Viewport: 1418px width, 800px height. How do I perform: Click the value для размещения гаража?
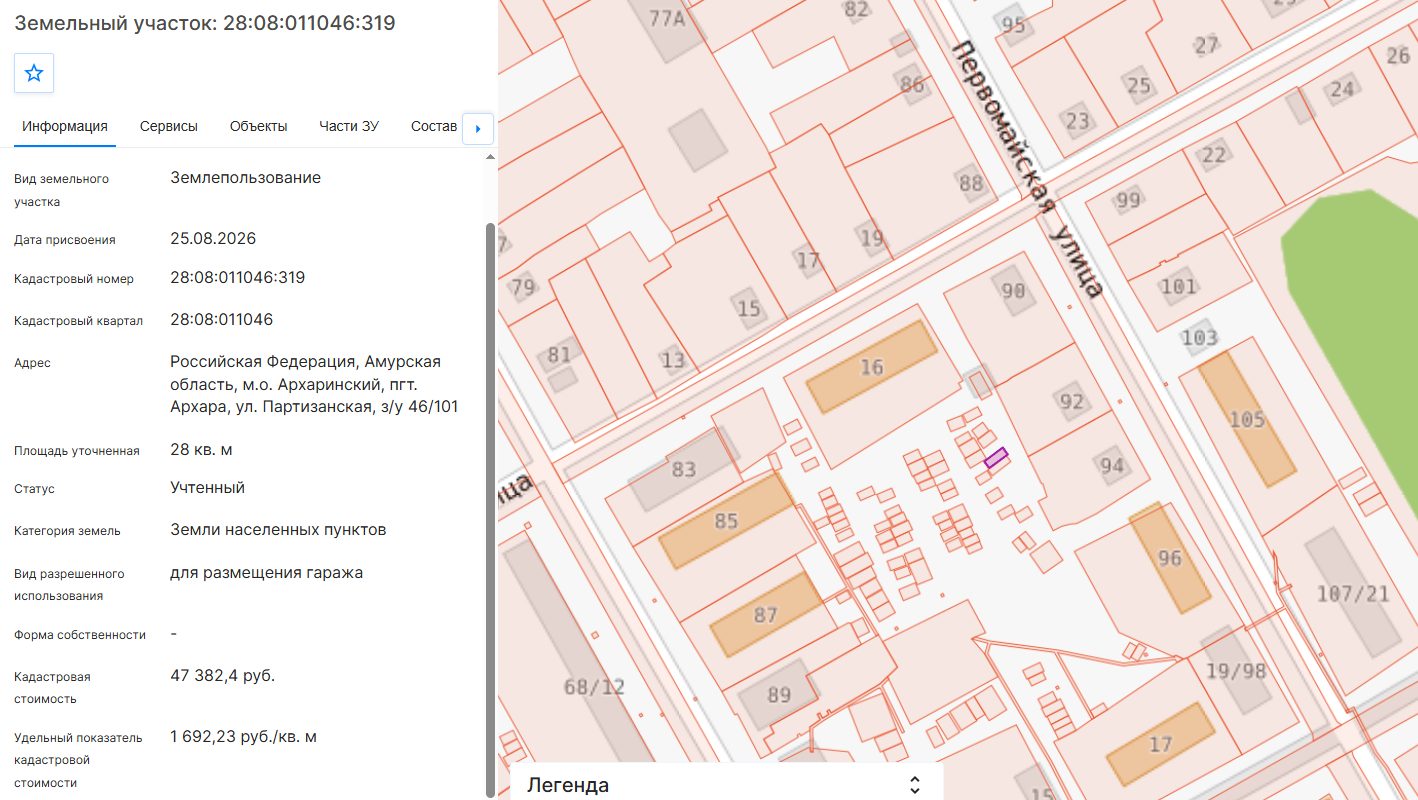click(266, 573)
